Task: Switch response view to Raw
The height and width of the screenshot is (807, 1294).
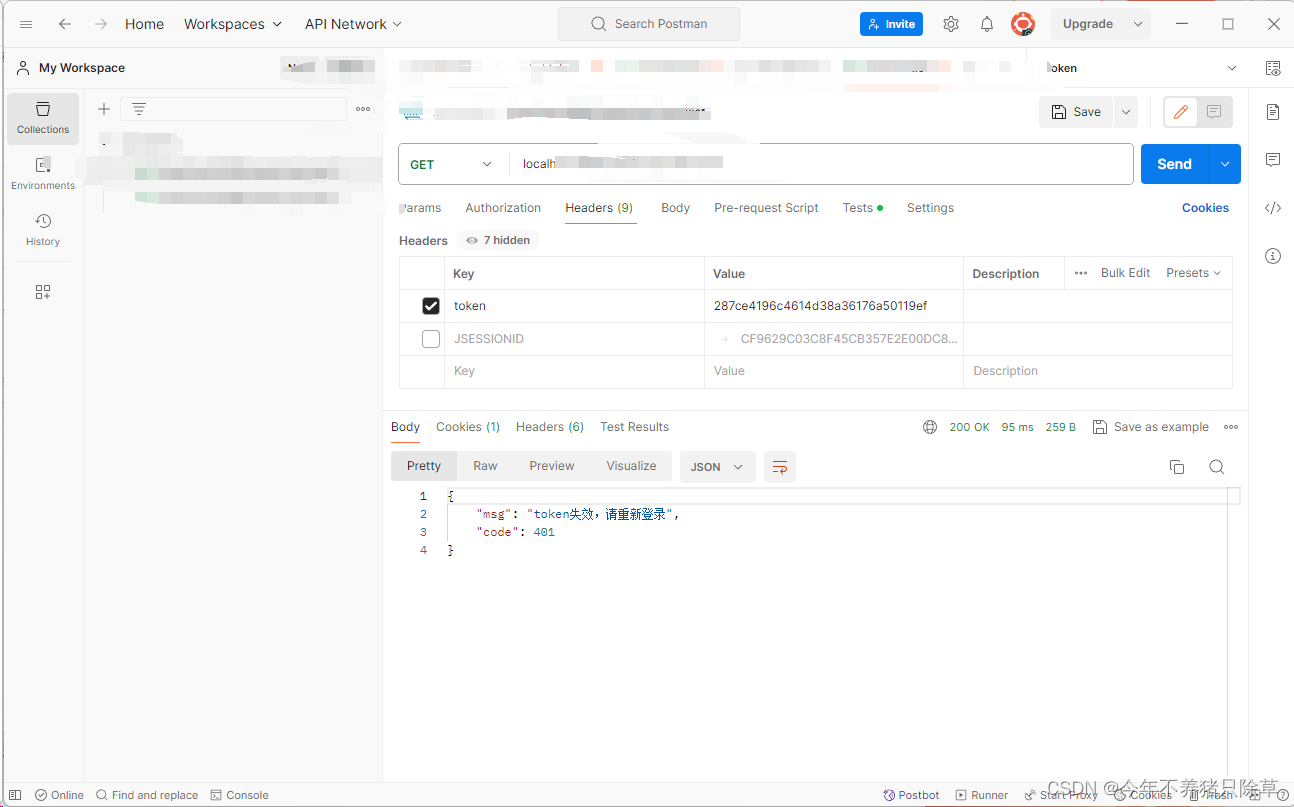Action: [485, 466]
